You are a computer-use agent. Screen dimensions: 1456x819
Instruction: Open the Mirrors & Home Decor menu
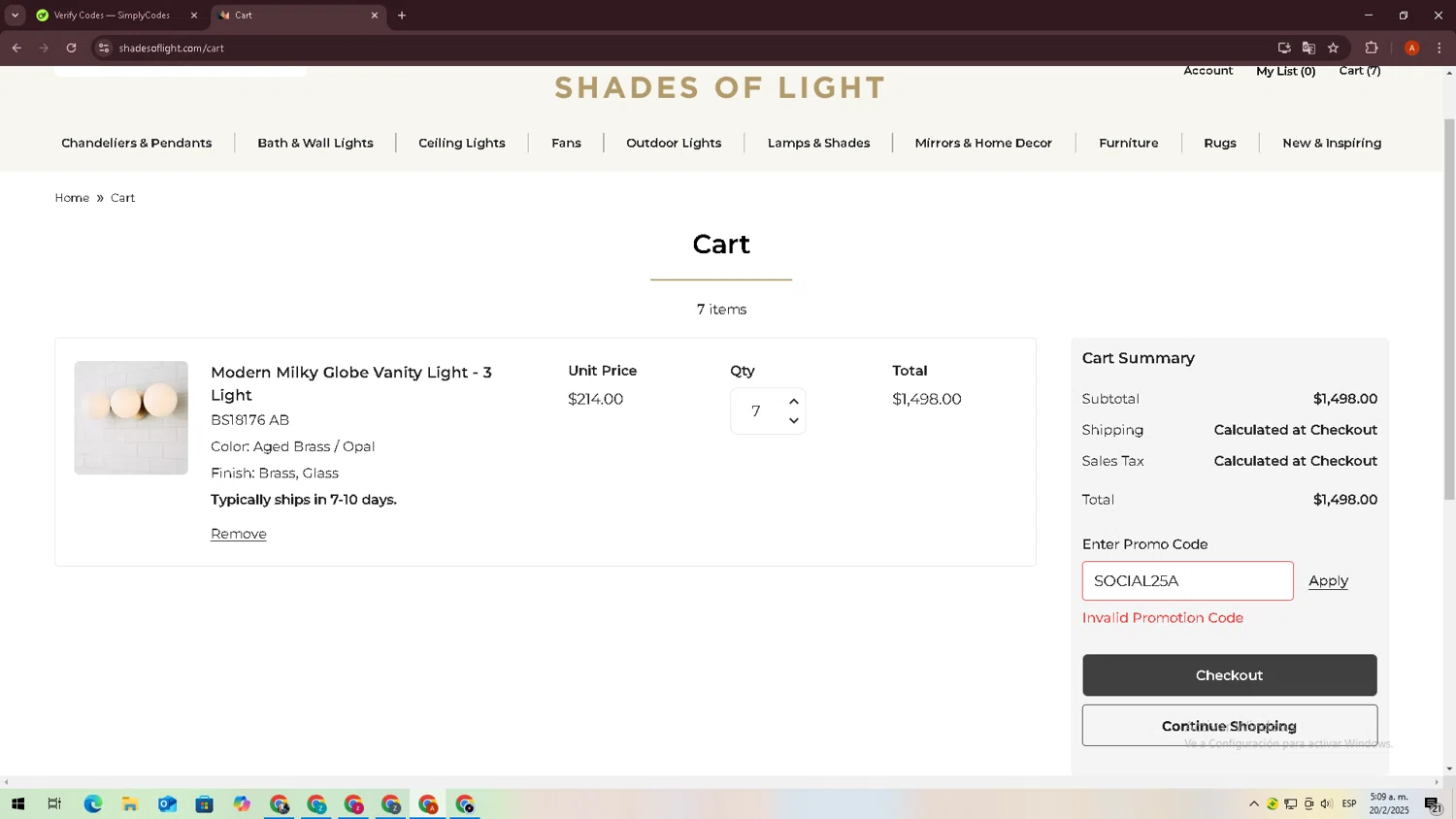click(x=983, y=143)
